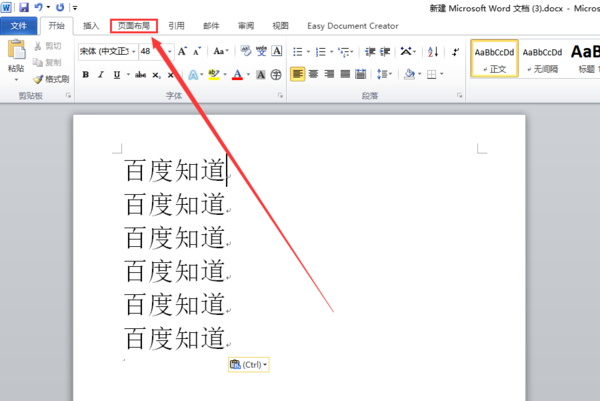Click the sort A-Z icon
Image resolution: width=600 pixels, height=401 pixels.
[433, 52]
